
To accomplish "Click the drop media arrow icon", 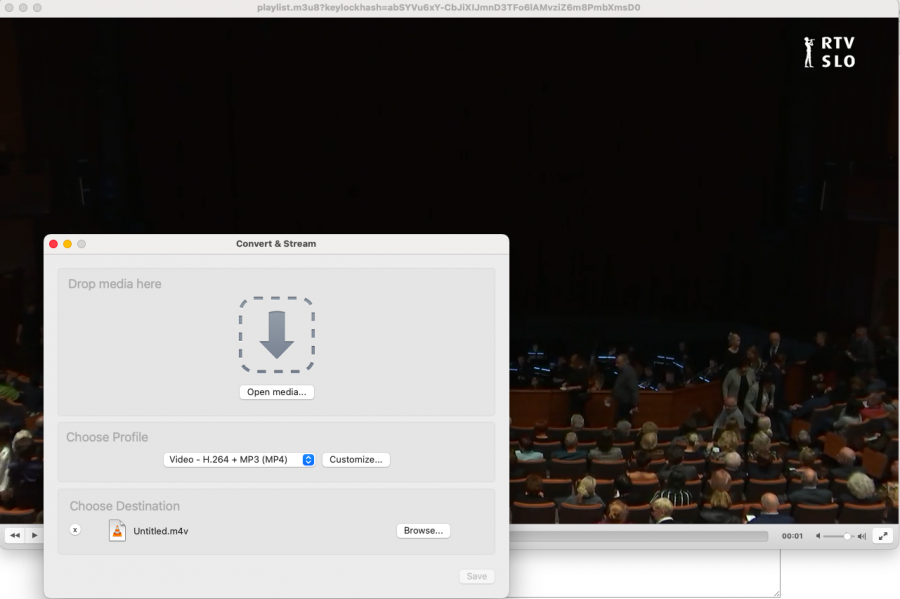I will tap(276, 335).
